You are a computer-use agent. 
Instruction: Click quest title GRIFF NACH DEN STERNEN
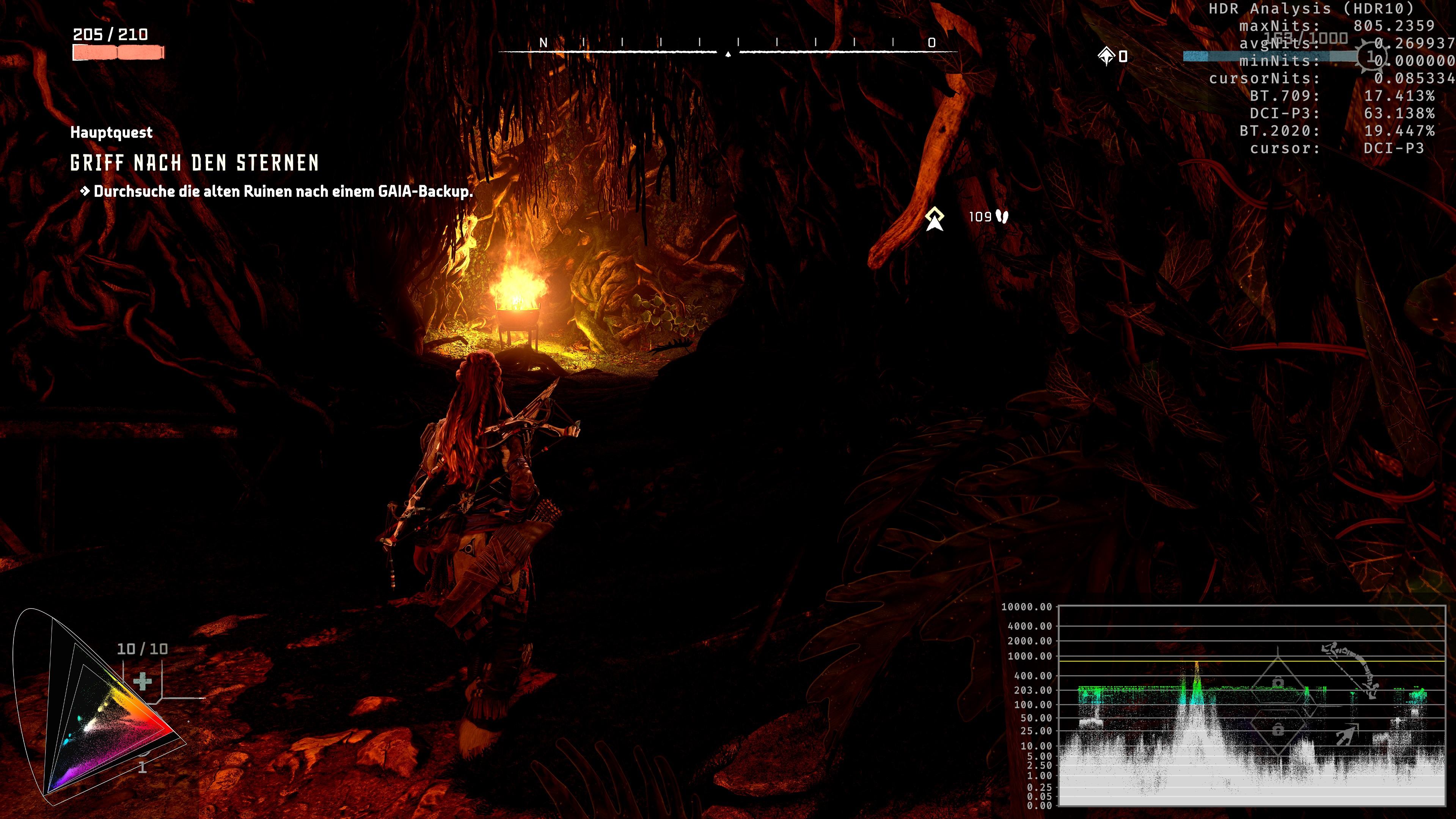195,163
